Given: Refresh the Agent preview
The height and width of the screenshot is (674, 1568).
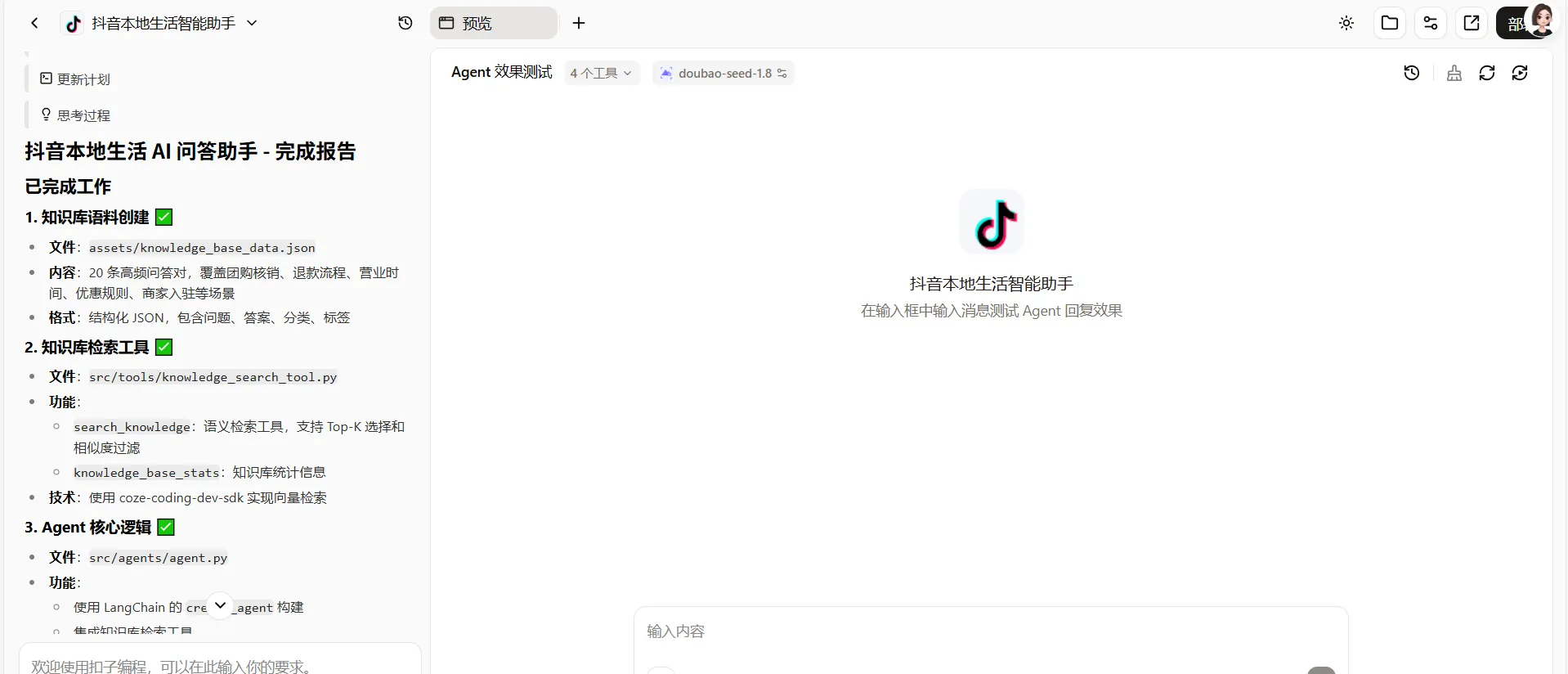Looking at the screenshot, I should [x=1486, y=73].
